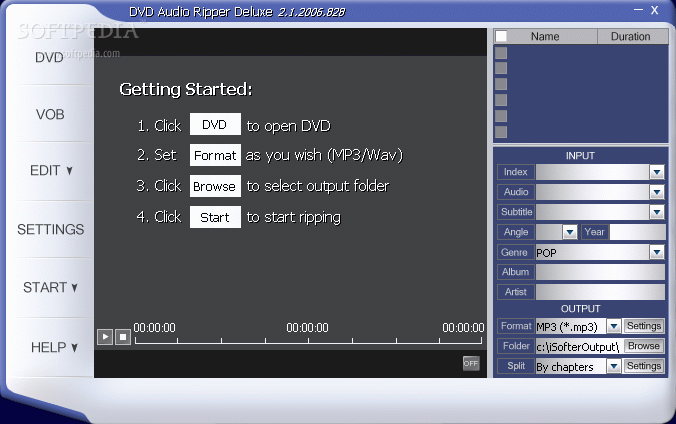Click the Stop button below the preview
This screenshot has width=676, height=424.
(x=123, y=336)
